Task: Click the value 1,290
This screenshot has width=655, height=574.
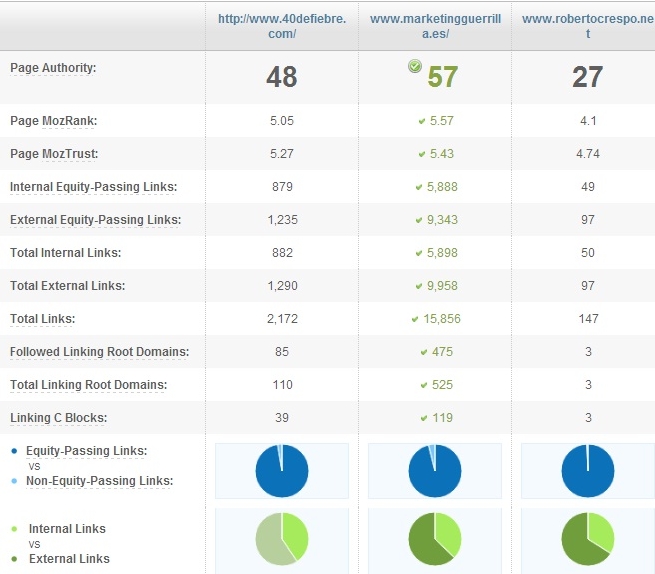Action: click(282, 286)
